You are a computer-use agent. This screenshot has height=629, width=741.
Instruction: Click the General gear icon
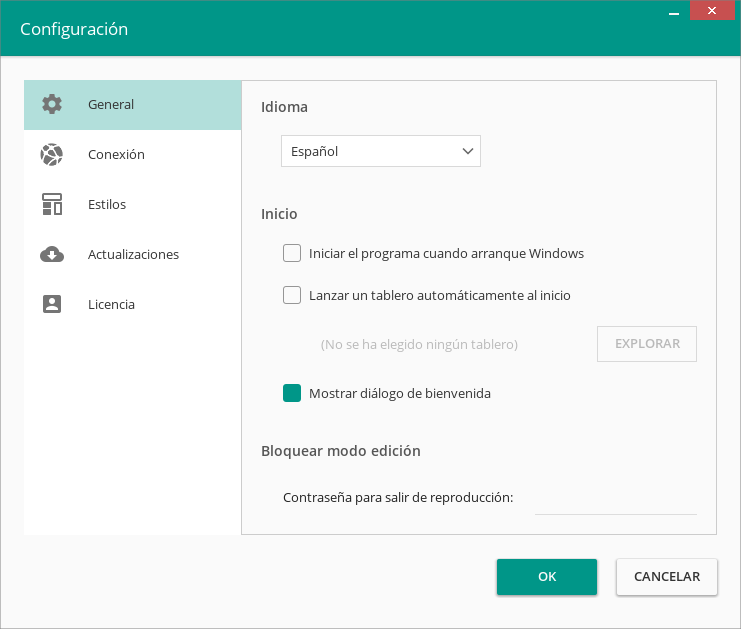[52, 104]
